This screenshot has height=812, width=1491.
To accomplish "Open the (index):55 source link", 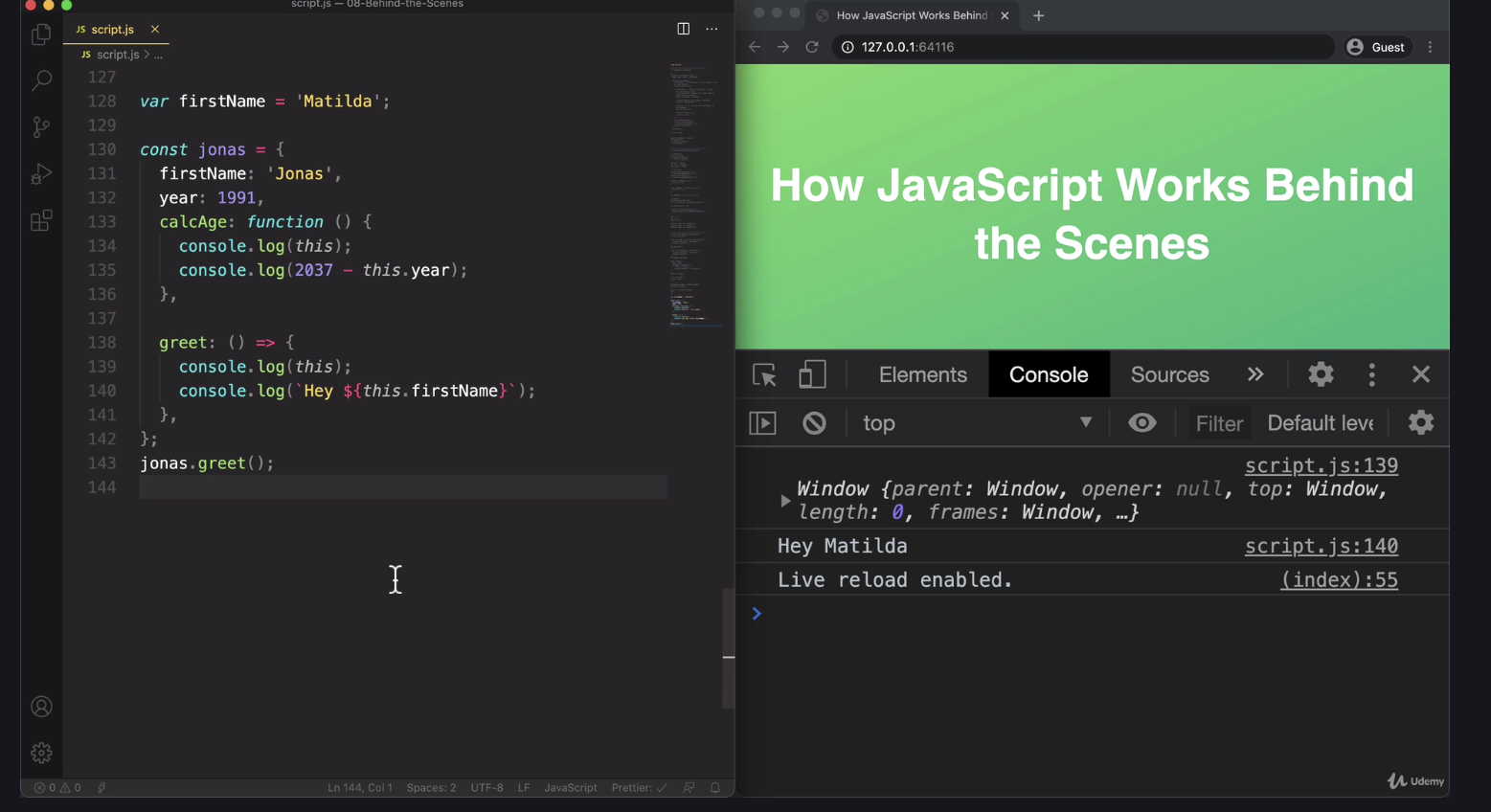I will [1339, 580].
